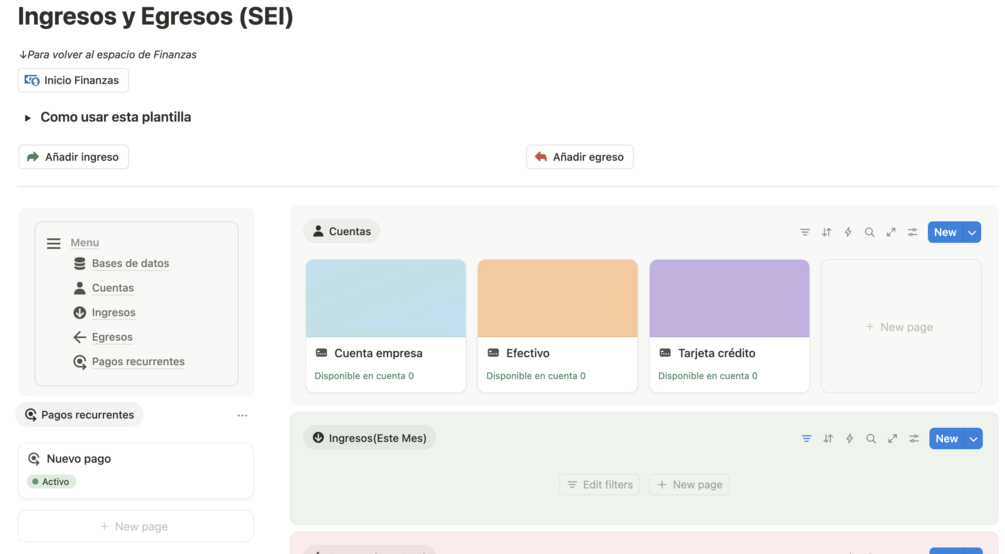Click the filter icon in Cuentas toolbar

coord(805,232)
